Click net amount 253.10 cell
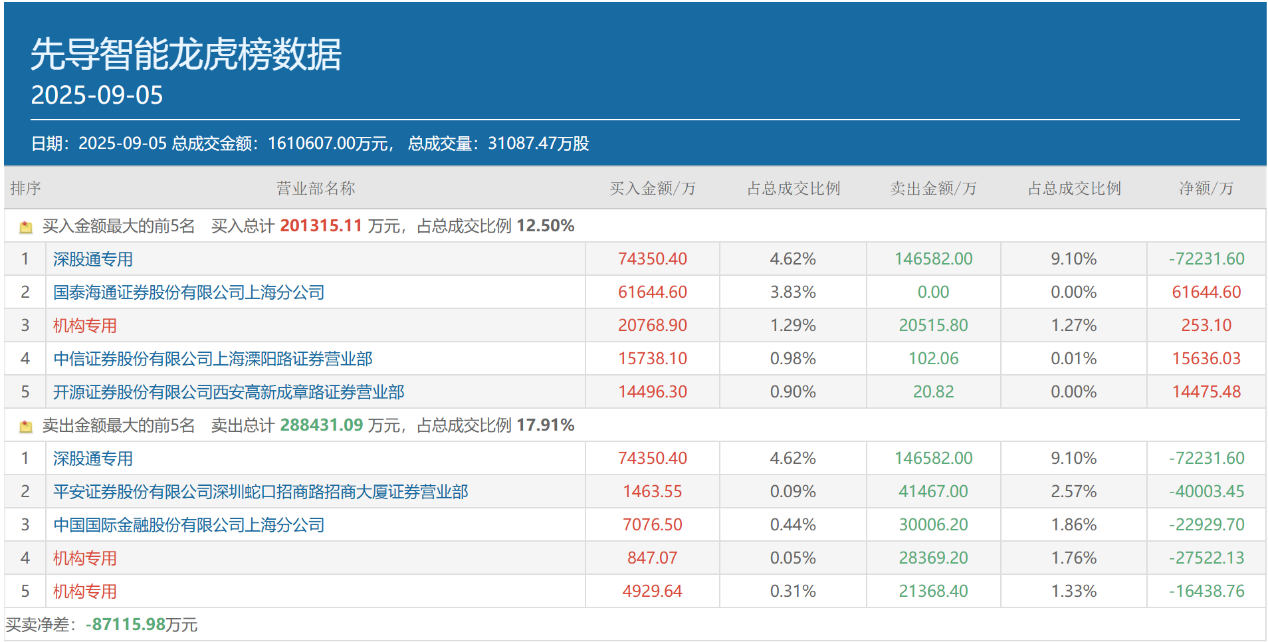The width and height of the screenshot is (1268, 642). 1206,325
